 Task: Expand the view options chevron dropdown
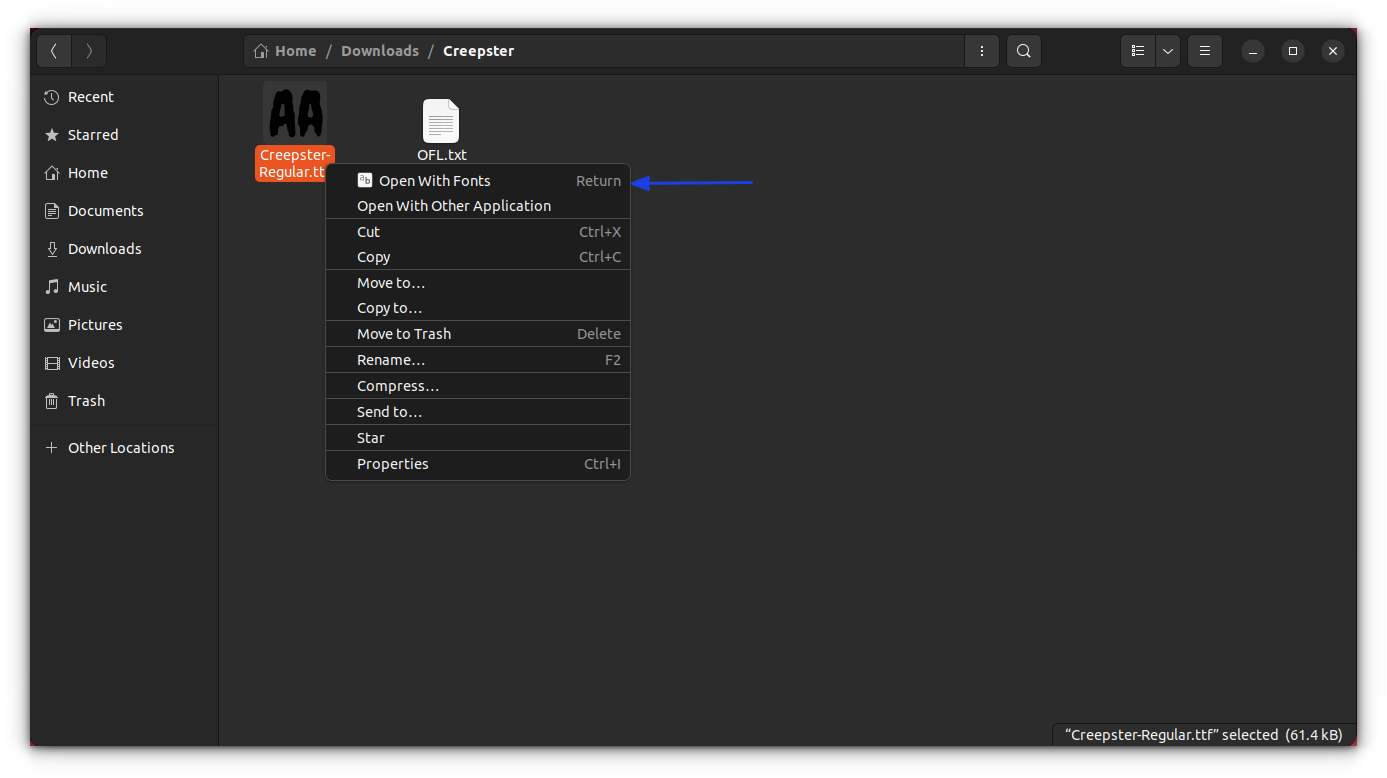[x=1167, y=50]
